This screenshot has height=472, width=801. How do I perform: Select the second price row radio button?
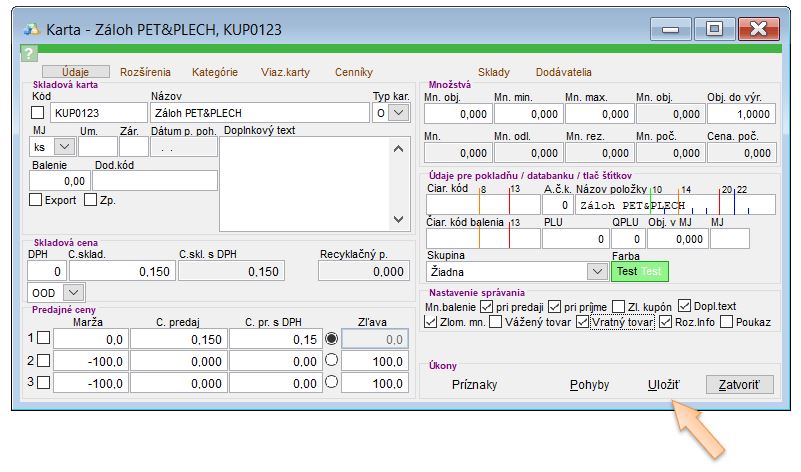pos(332,360)
